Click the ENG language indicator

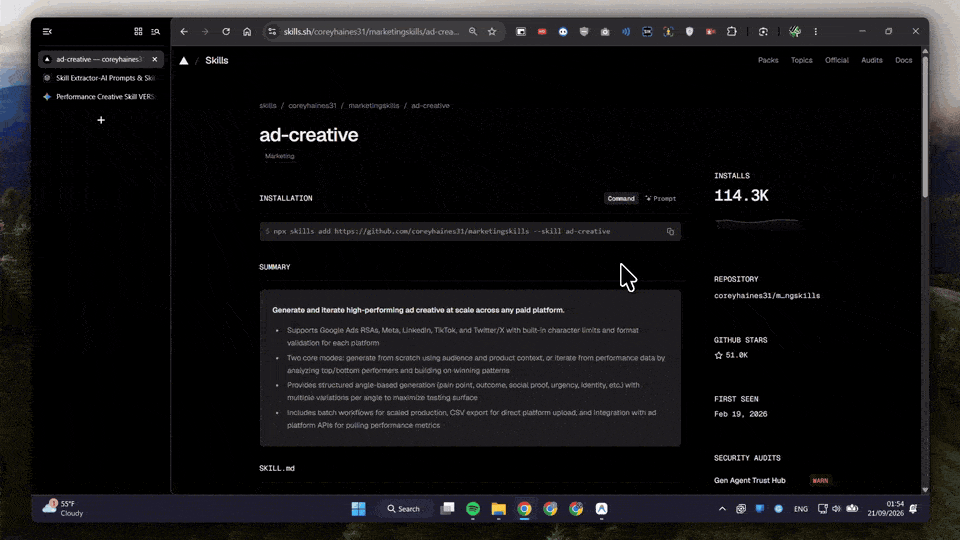(x=800, y=509)
